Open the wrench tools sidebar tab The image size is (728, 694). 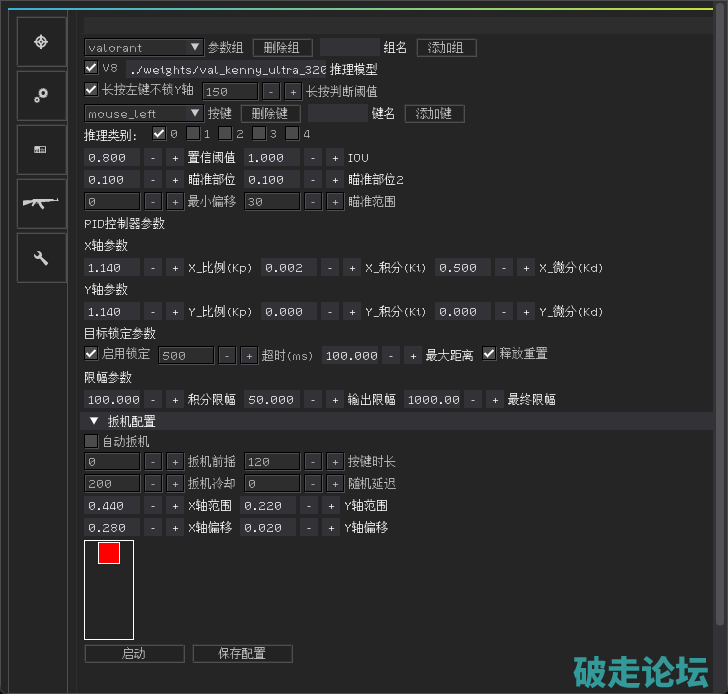click(x=42, y=258)
